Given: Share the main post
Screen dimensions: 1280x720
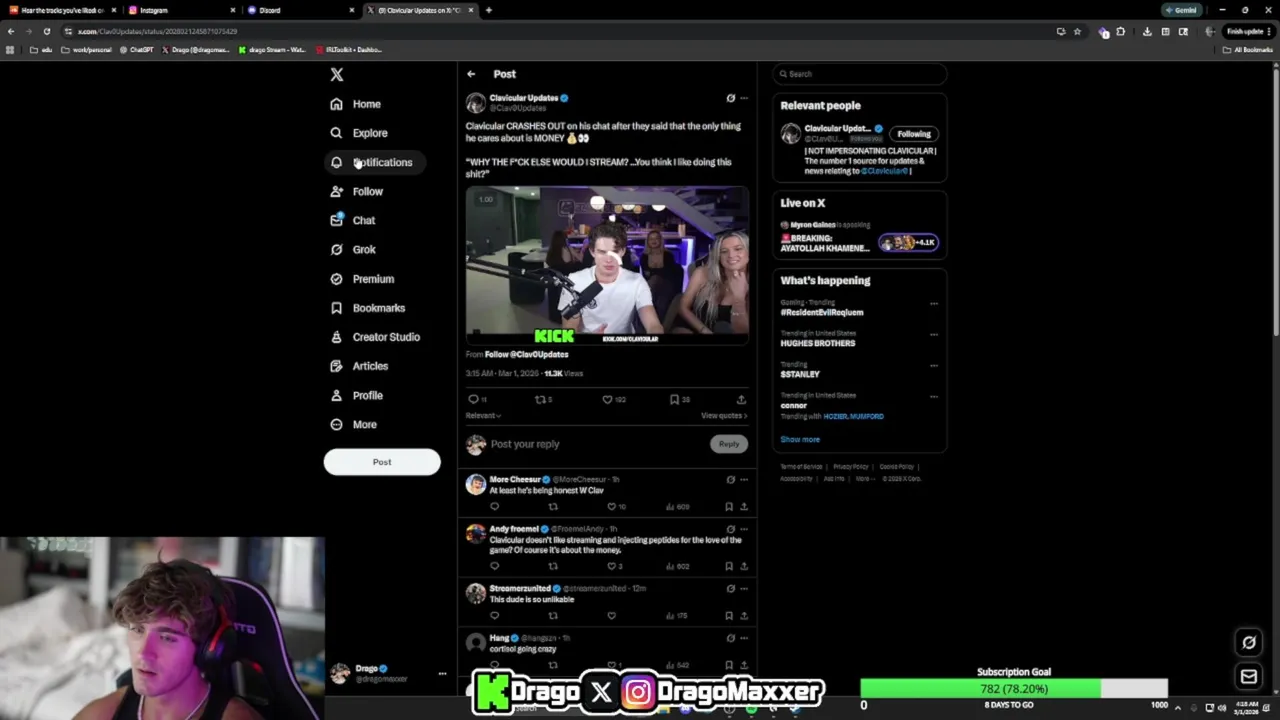Looking at the screenshot, I should pos(741,399).
